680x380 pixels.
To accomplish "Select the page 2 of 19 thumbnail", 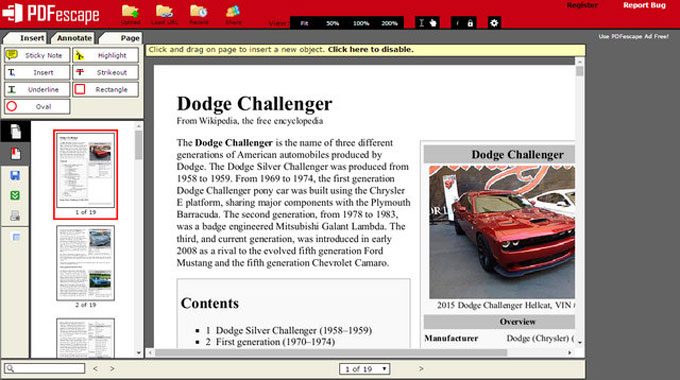I will pos(85,263).
